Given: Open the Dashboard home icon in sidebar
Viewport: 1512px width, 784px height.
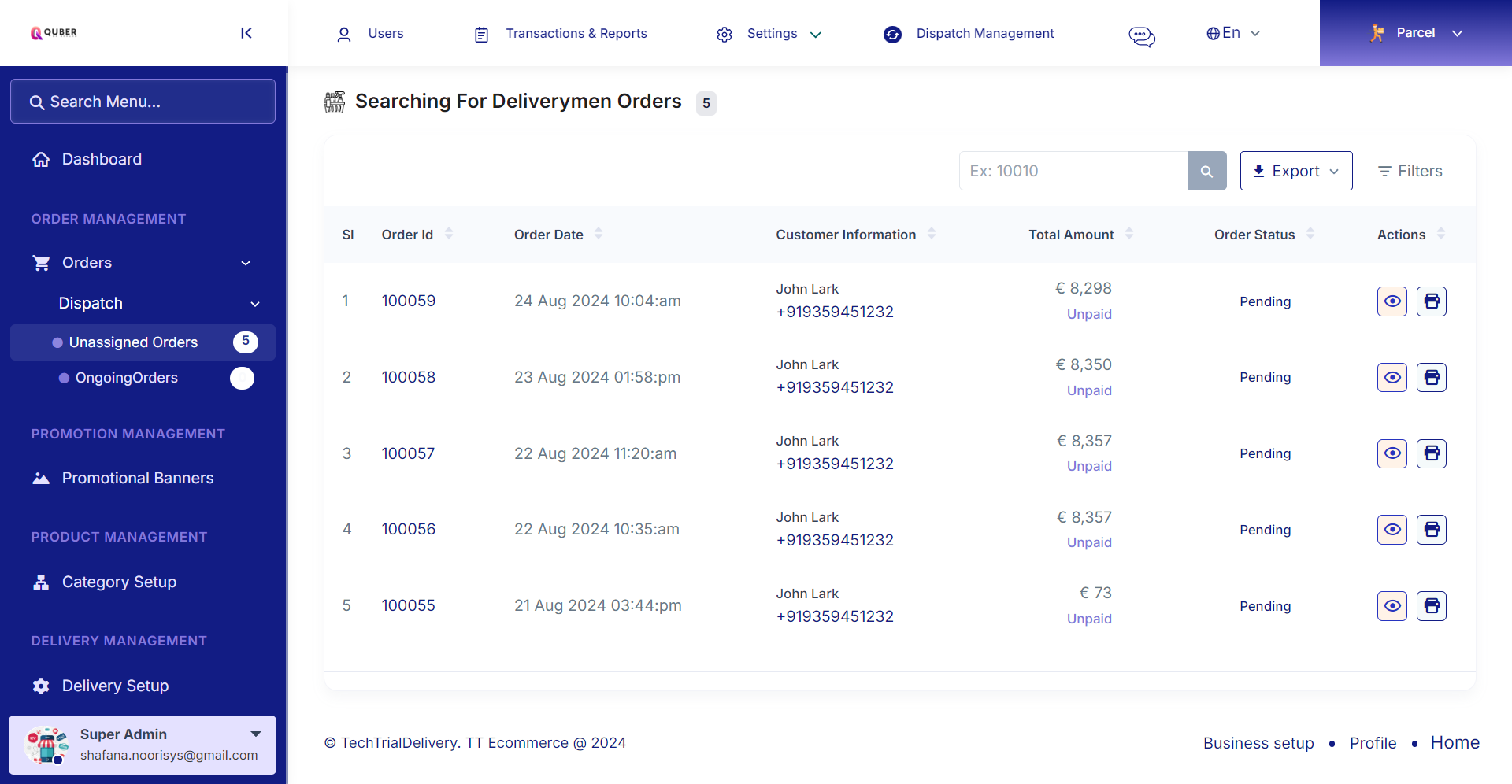Looking at the screenshot, I should pyautogui.click(x=41, y=159).
